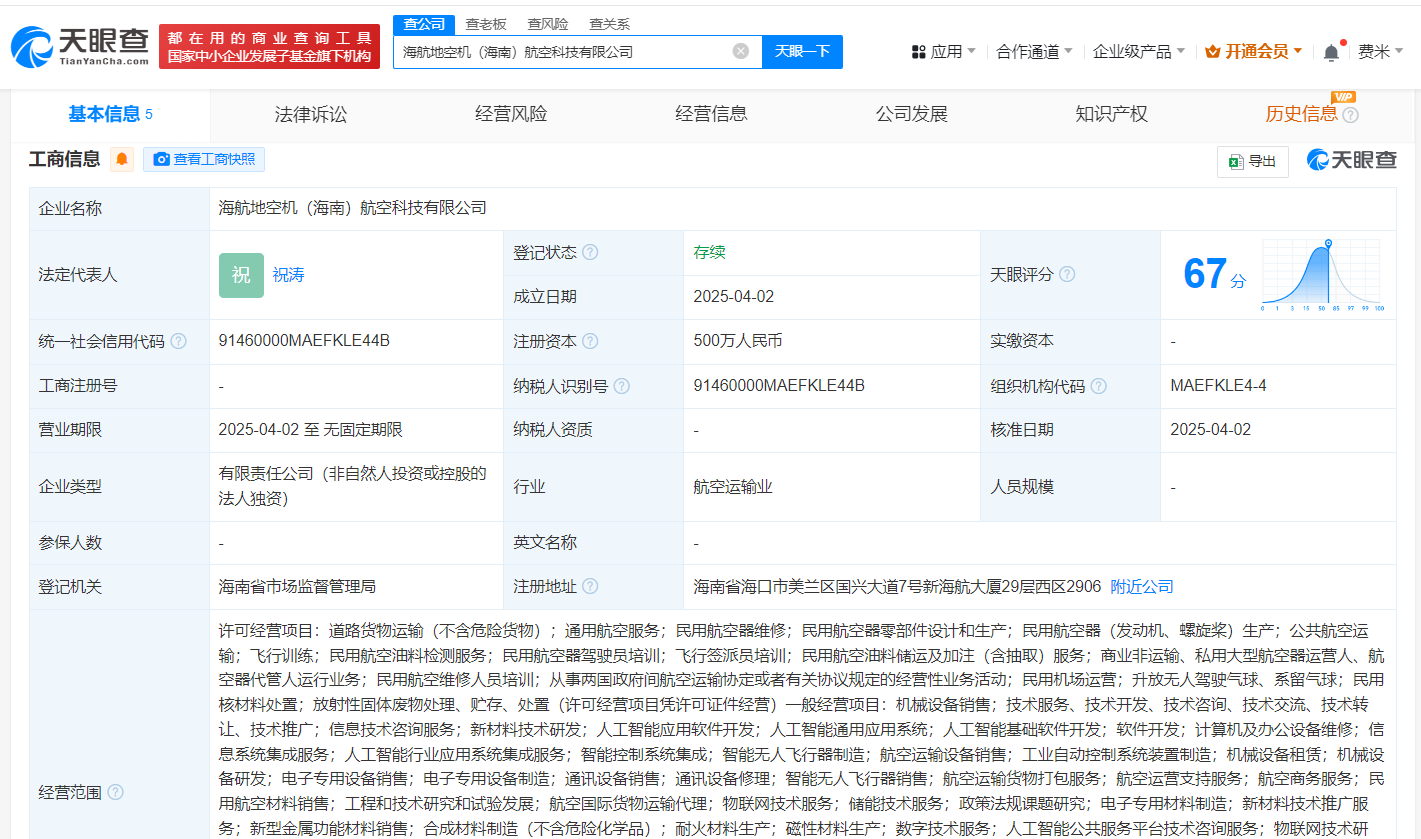Expand the 应用 dropdown menu
The width and height of the screenshot is (1421, 839).
tap(944, 52)
